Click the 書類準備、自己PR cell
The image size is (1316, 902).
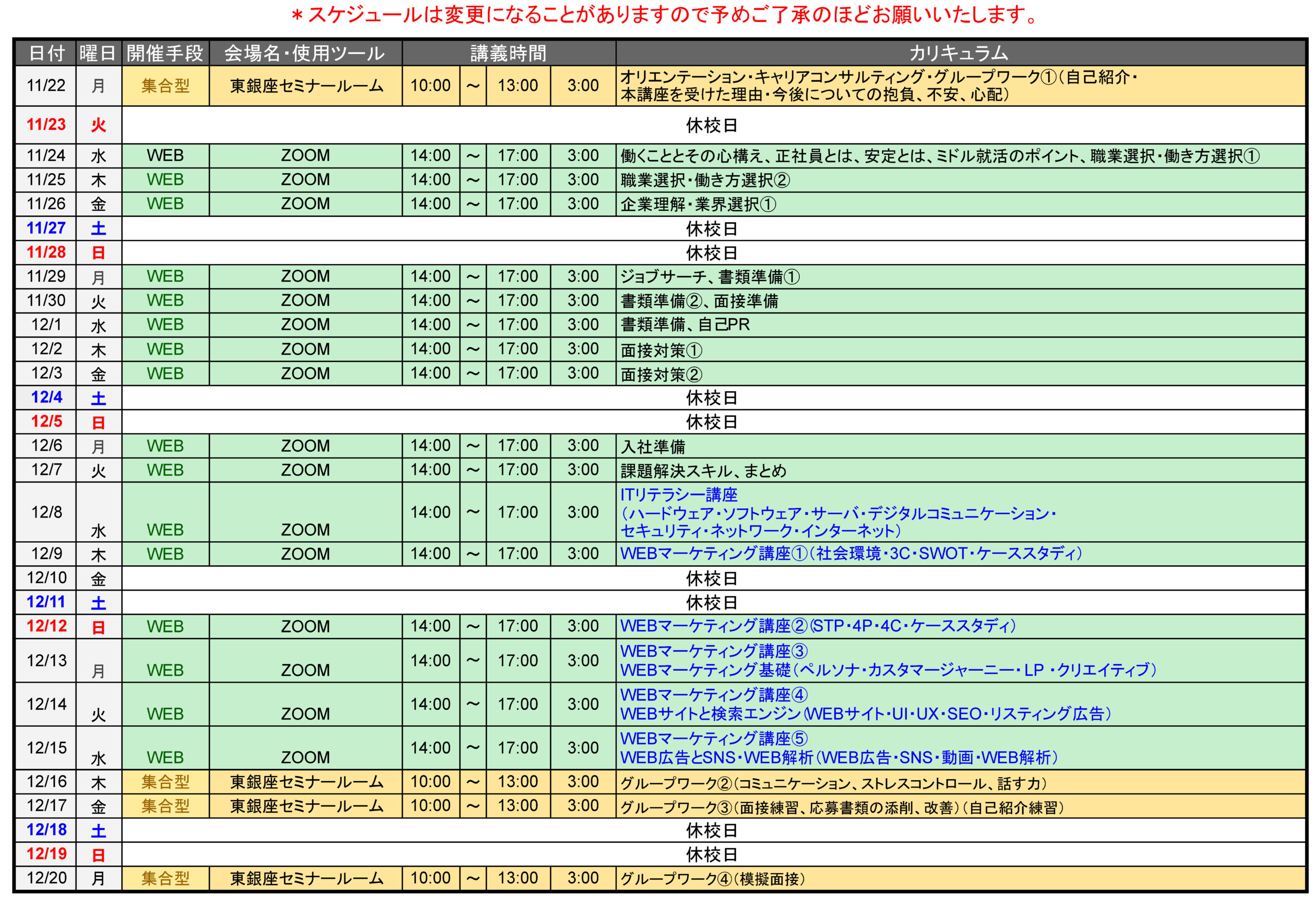tap(960, 325)
